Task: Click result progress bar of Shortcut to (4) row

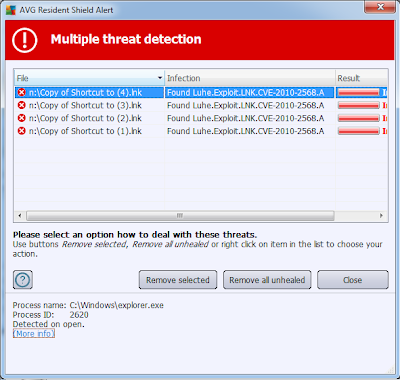Action: coord(359,92)
